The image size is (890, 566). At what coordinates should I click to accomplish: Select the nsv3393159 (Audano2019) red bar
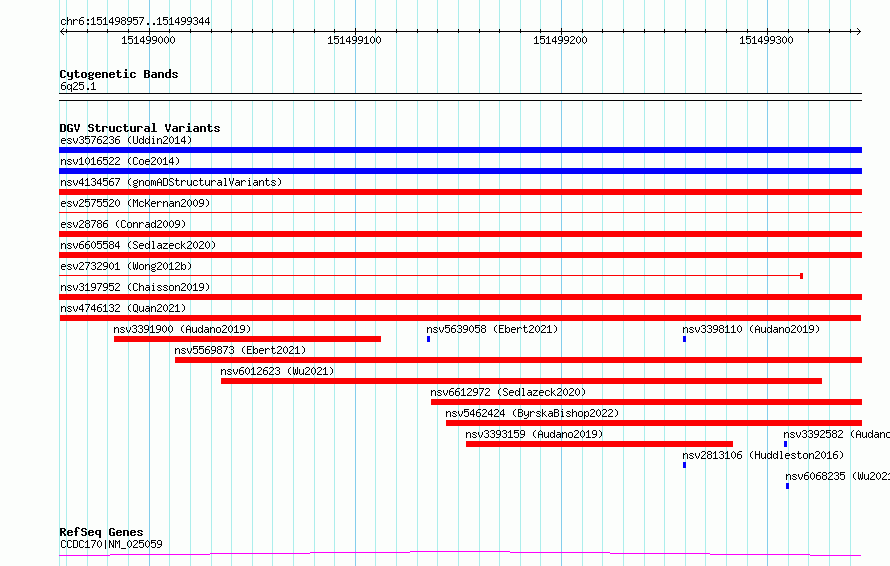pyautogui.click(x=599, y=444)
